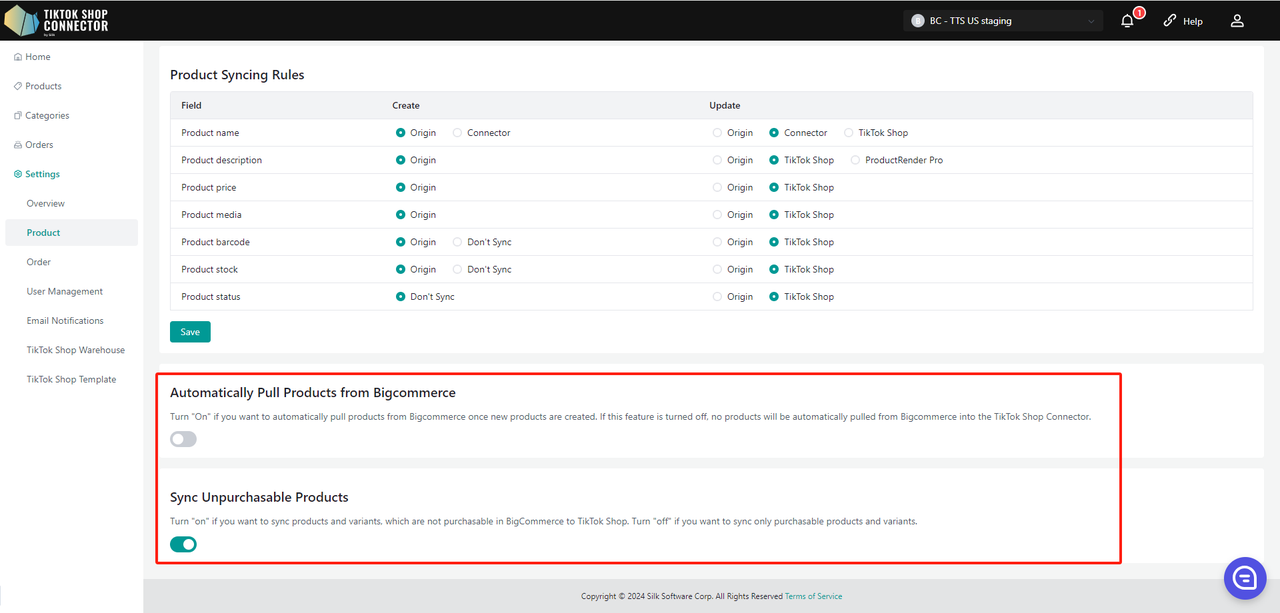The width and height of the screenshot is (1280, 613).
Task: Open Terms of Service link
Action: pyautogui.click(x=813, y=596)
